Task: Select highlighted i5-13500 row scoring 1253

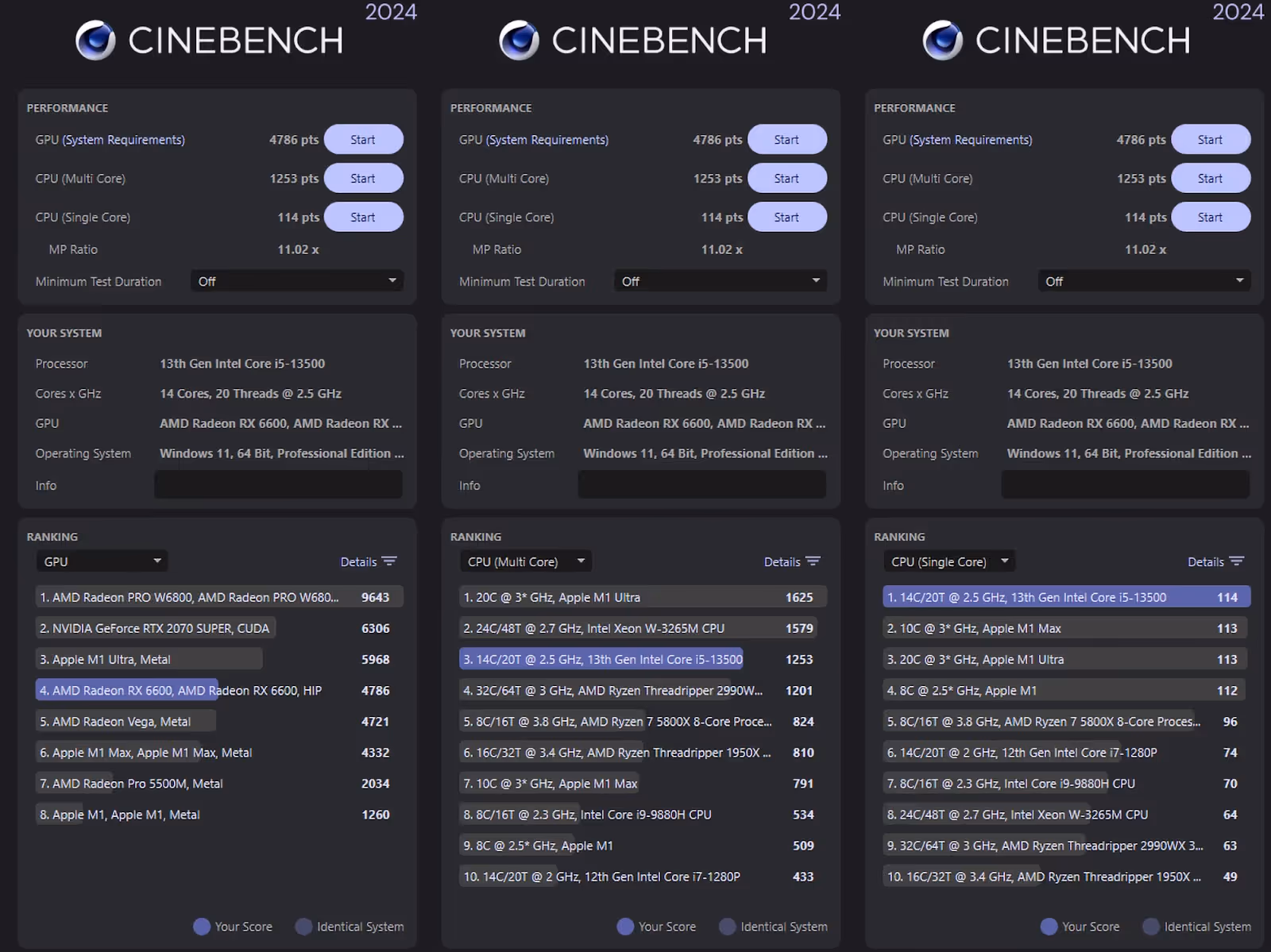Action: pos(643,659)
